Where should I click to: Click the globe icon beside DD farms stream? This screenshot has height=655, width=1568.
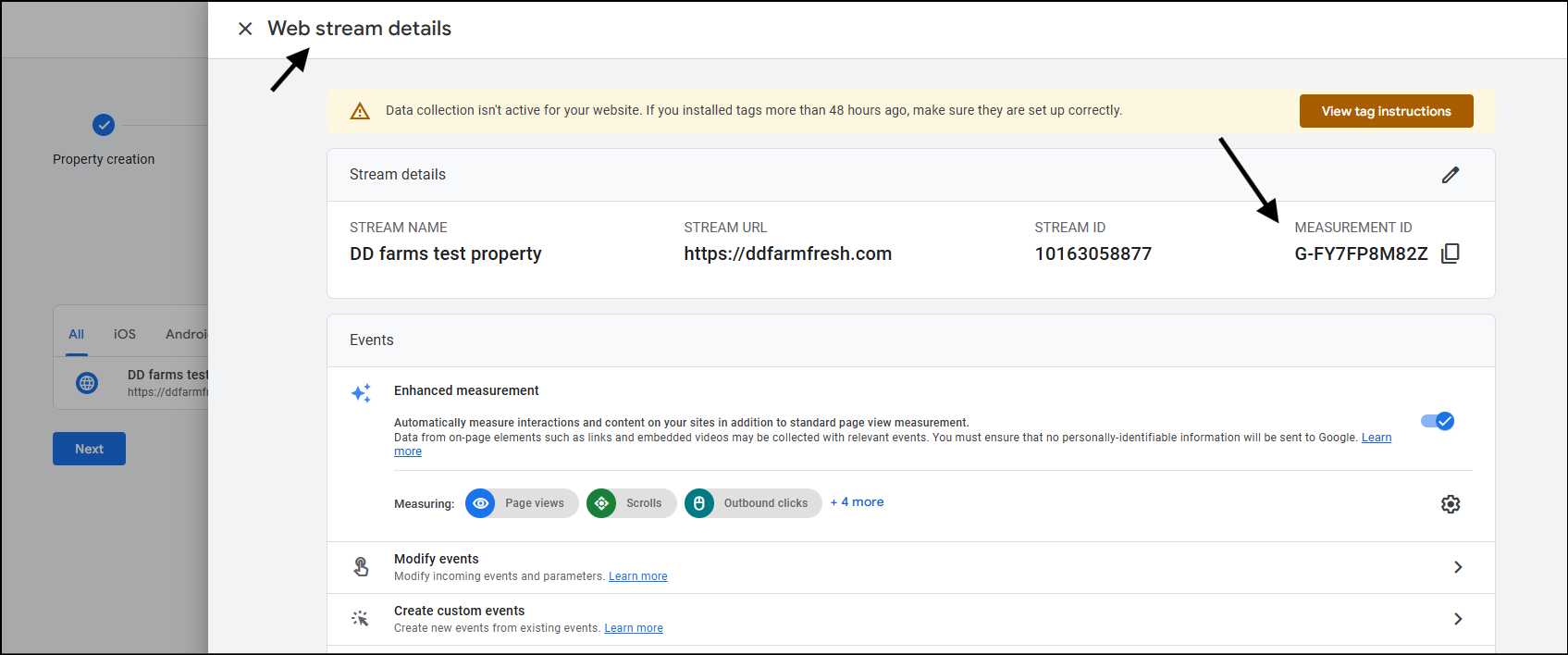[87, 383]
